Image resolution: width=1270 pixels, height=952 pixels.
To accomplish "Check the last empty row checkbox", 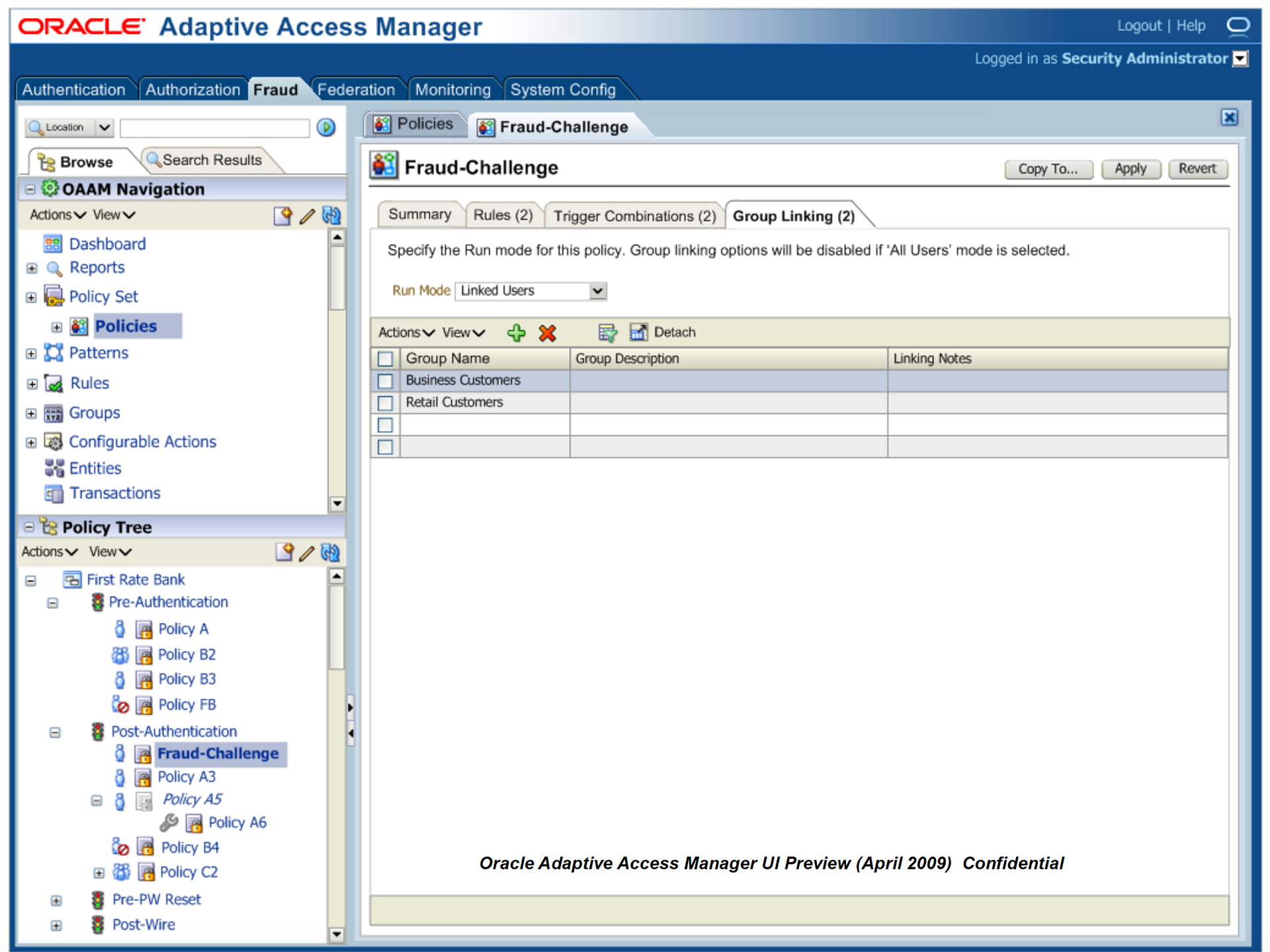I will click(x=385, y=447).
